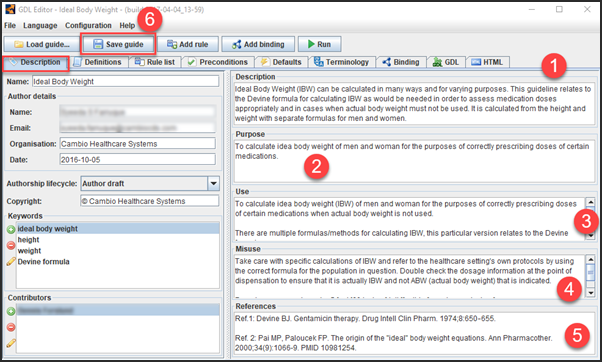Open the Language menu
602x362 pixels.
(x=40, y=25)
